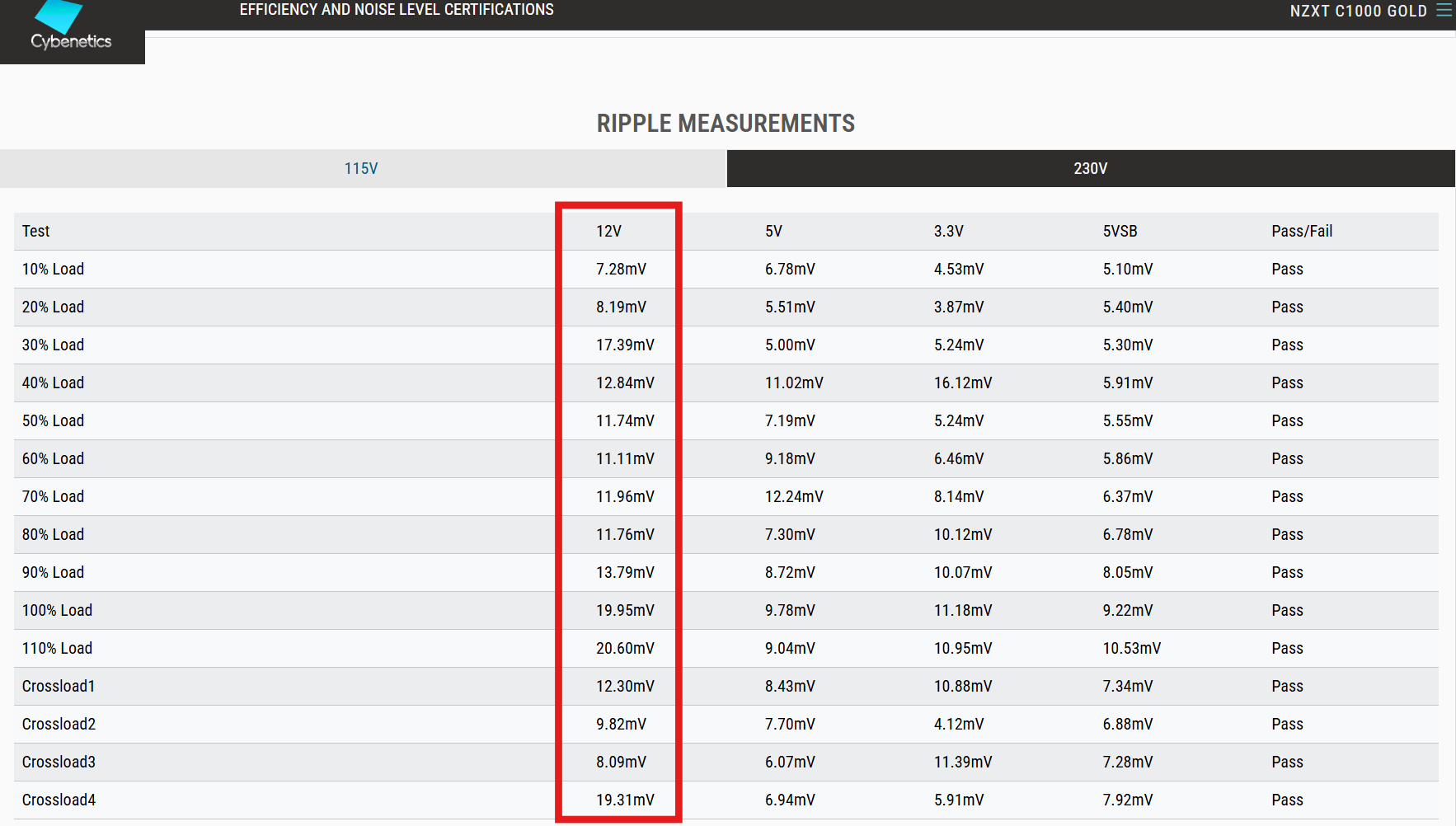Click the 11.39mV 3.3V value
Viewport: 1456px width, 826px height.
point(963,763)
